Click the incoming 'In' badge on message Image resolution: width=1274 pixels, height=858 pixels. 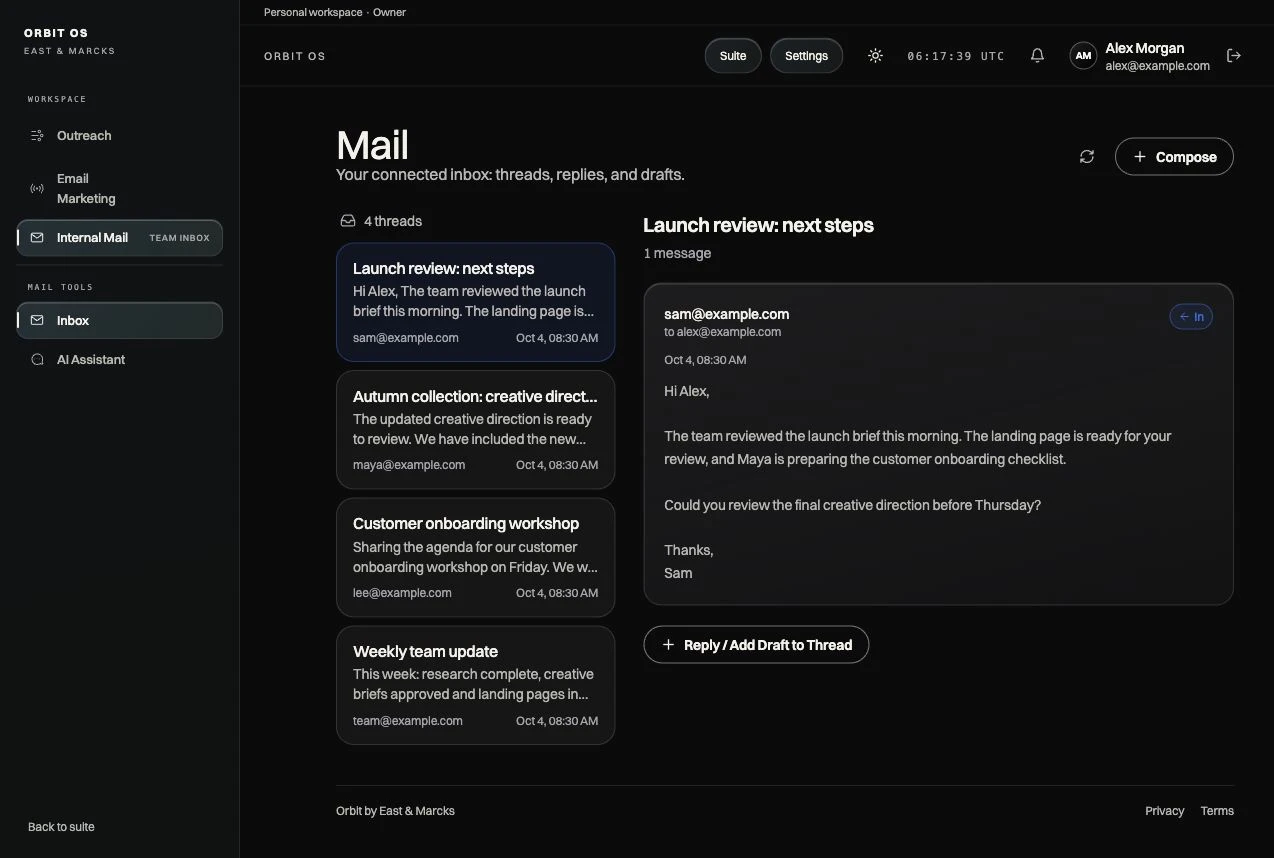tap(1191, 317)
